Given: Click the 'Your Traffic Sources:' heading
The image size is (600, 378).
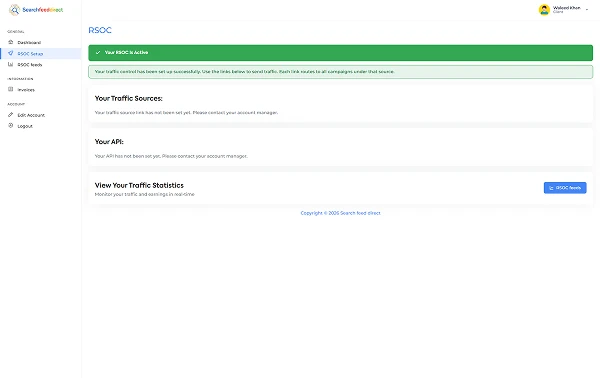Looking at the screenshot, I should [129, 98].
